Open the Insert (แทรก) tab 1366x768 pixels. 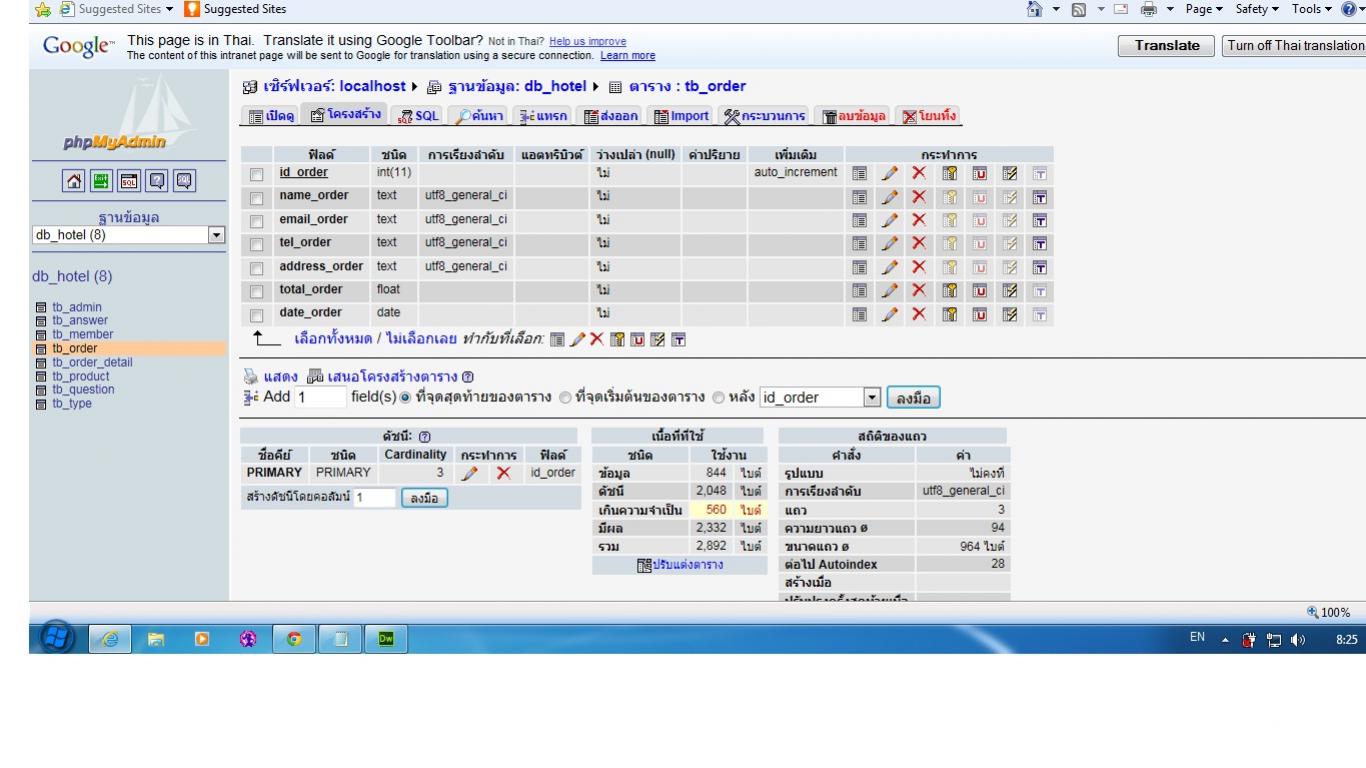tap(542, 116)
